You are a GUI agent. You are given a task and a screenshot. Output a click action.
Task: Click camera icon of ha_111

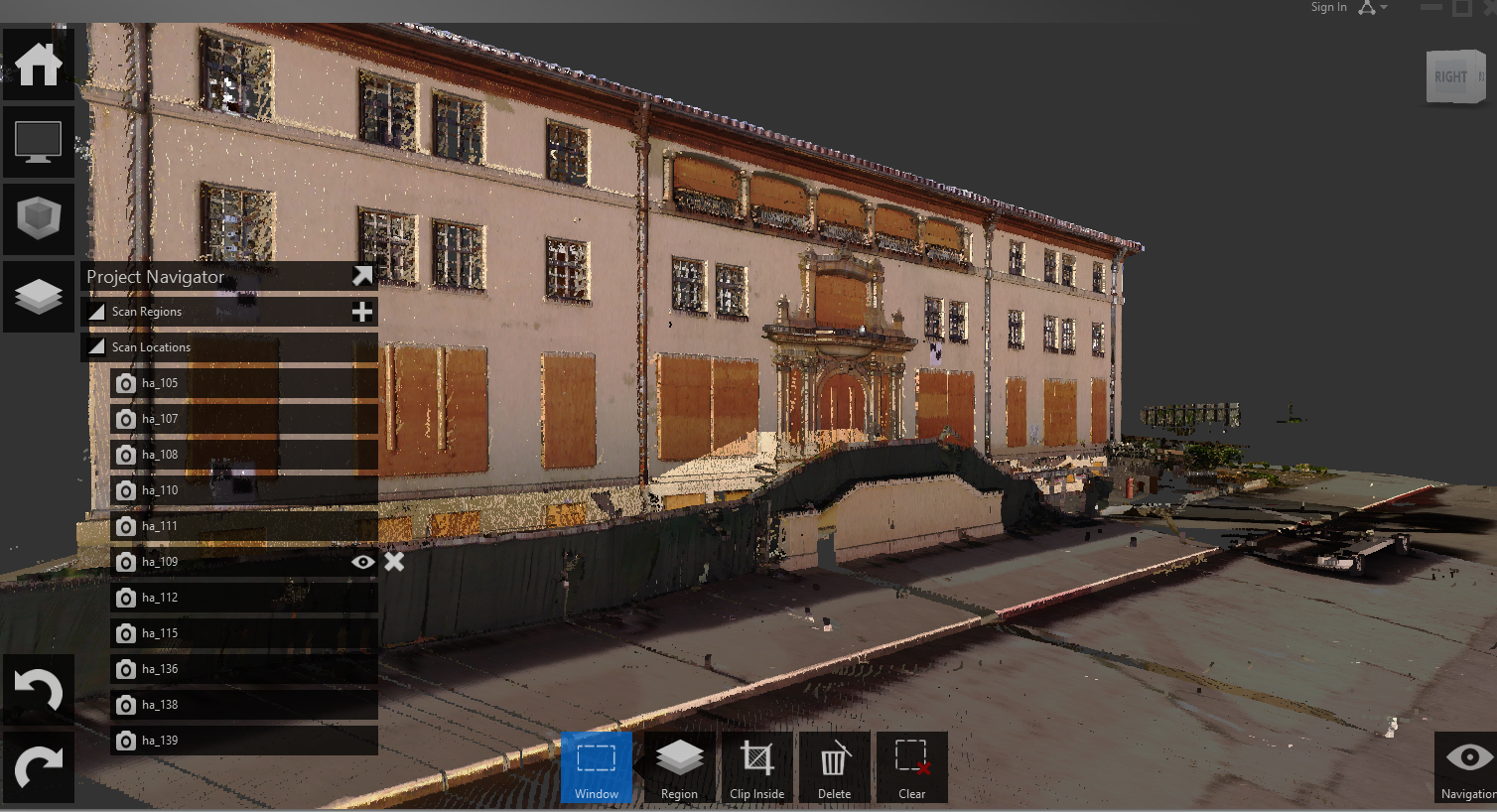click(125, 526)
